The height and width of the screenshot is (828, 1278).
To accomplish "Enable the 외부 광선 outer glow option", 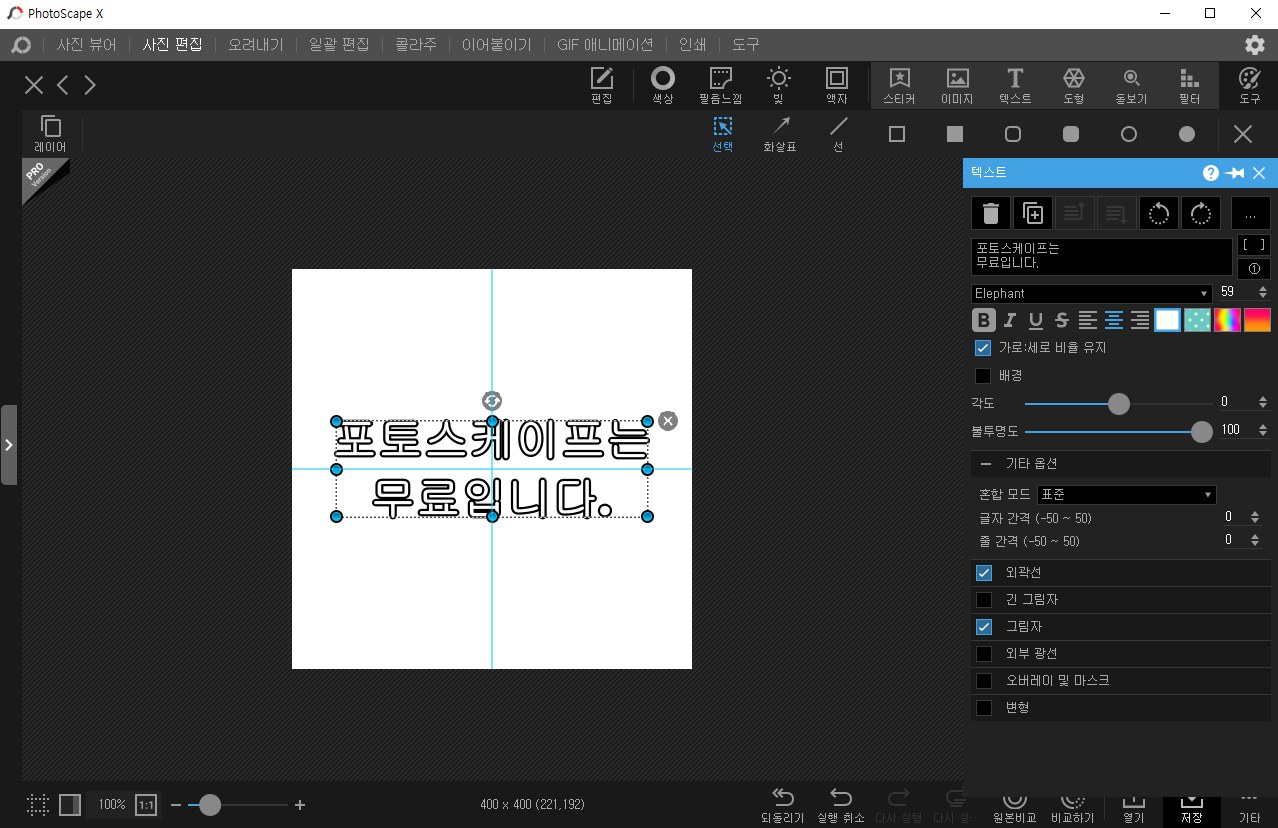I will coord(984,654).
